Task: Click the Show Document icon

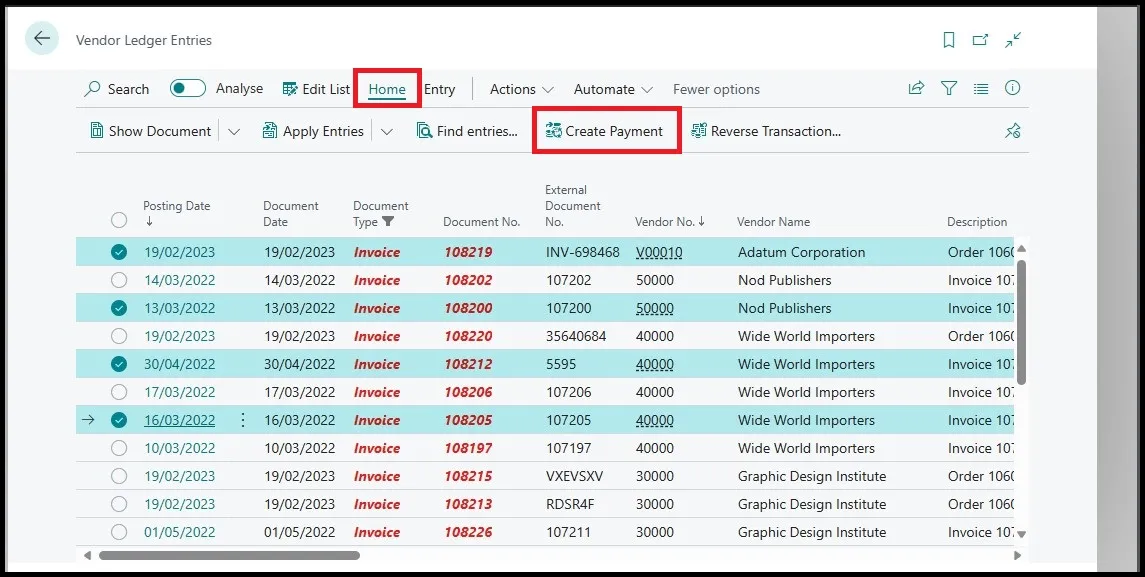Action: [x=96, y=131]
